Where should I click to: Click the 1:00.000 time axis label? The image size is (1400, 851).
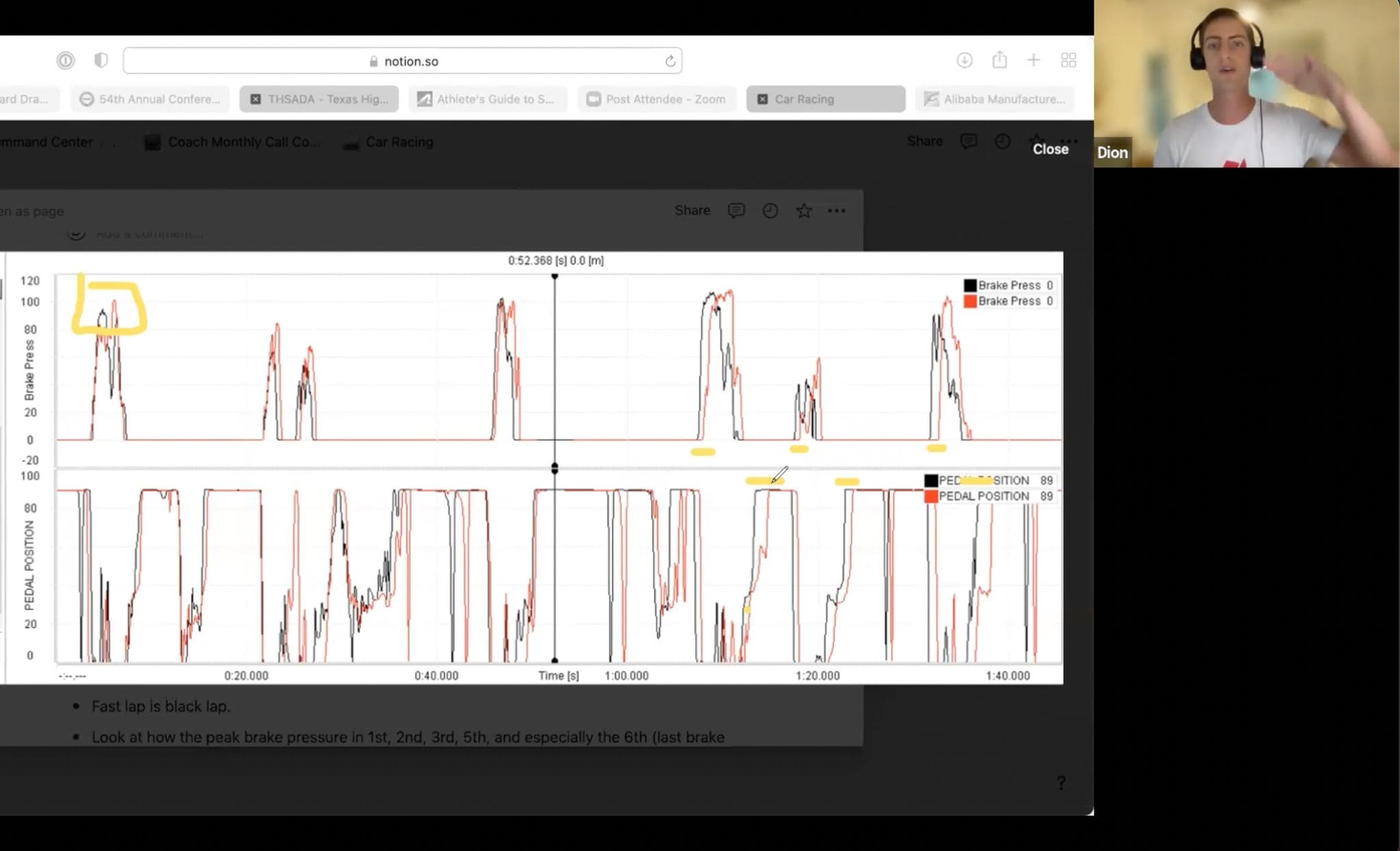pos(626,675)
